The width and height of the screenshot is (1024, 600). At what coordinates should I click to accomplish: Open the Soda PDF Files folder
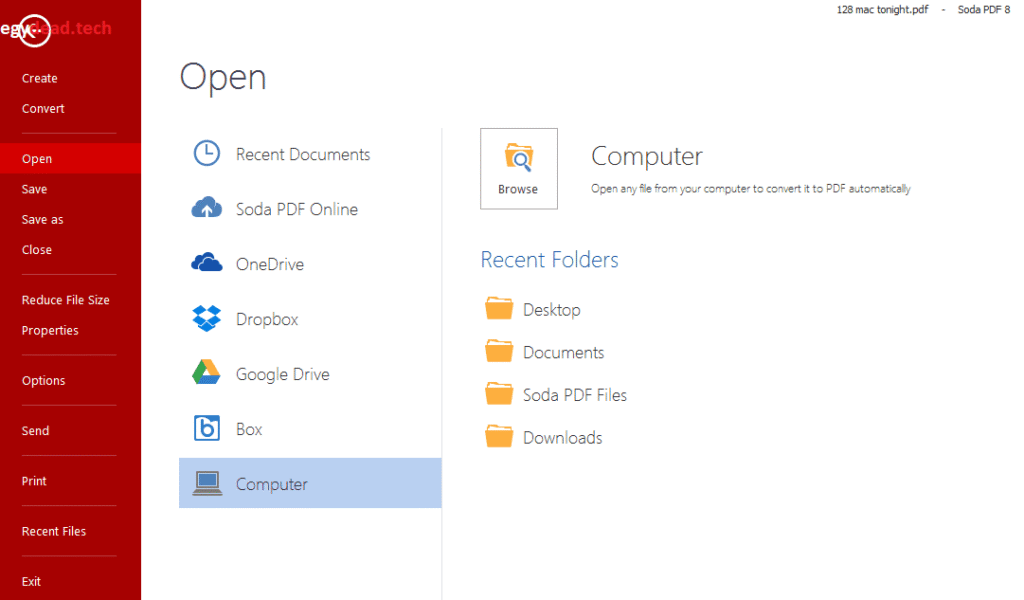coord(575,394)
